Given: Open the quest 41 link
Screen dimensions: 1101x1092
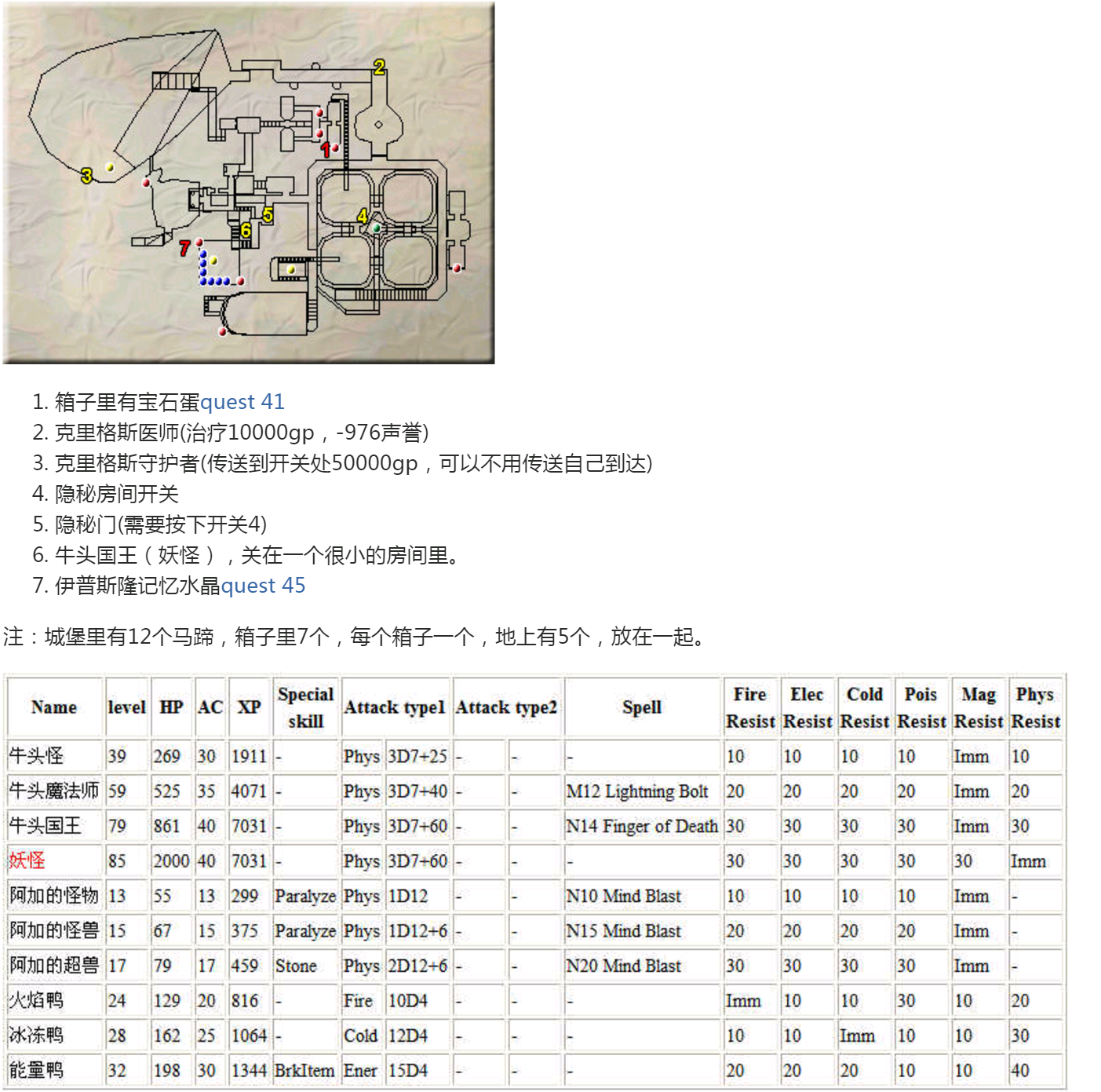Looking at the screenshot, I should pos(242,402).
